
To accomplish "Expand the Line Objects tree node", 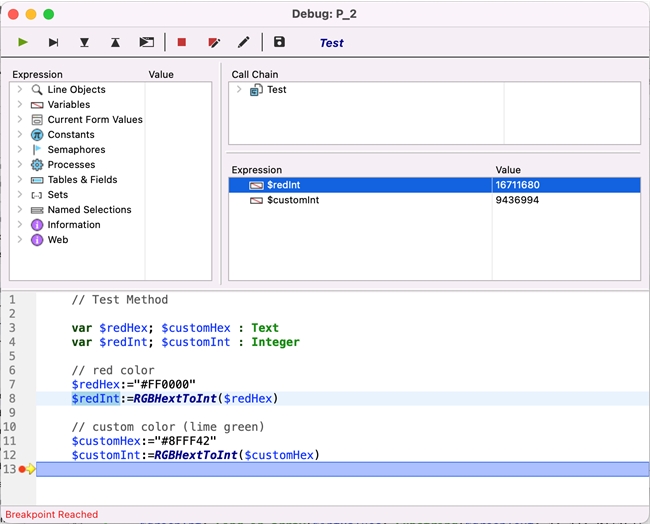I will (x=20, y=90).
